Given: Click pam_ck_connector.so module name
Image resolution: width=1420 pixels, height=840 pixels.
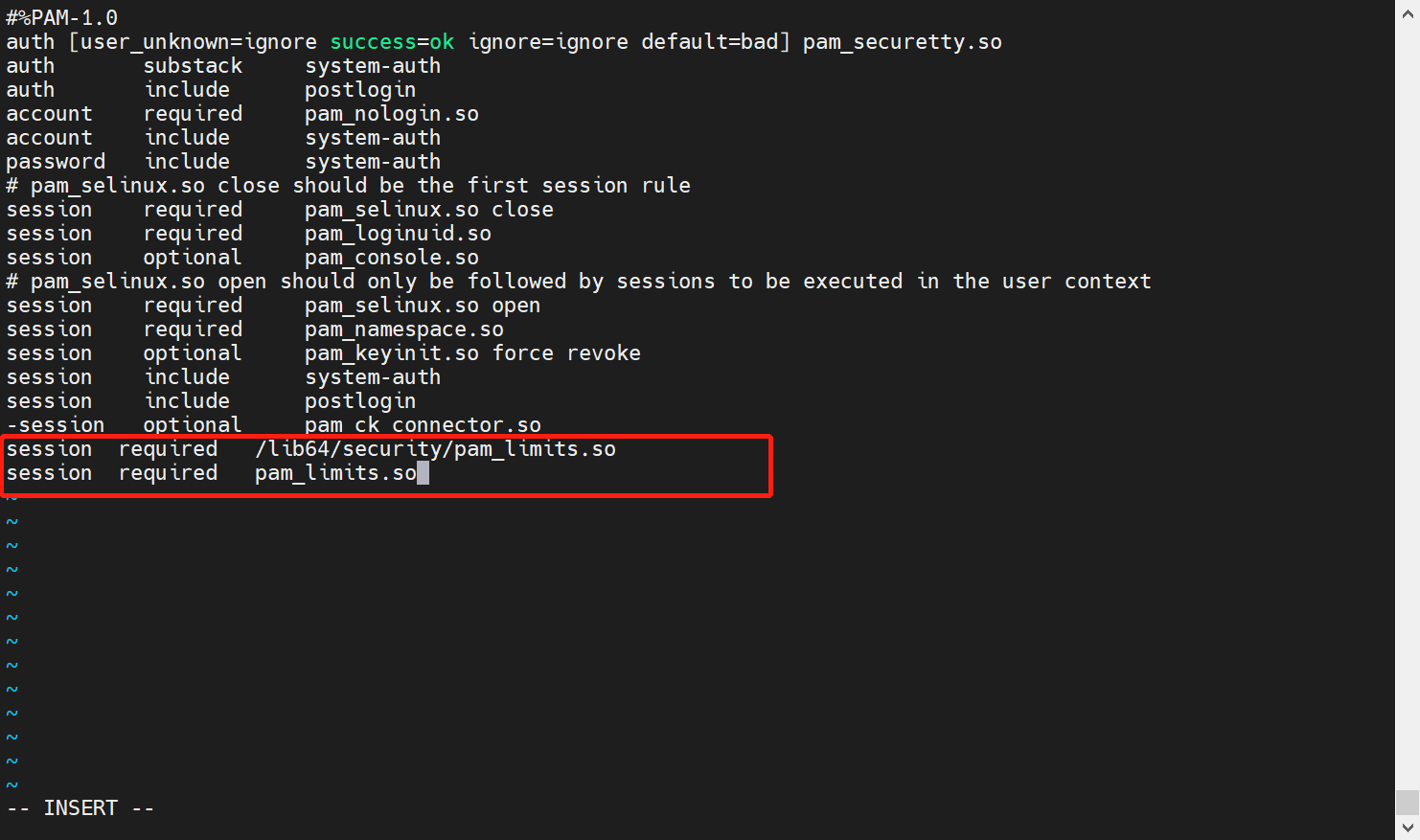Looking at the screenshot, I should pyautogui.click(x=423, y=424).
